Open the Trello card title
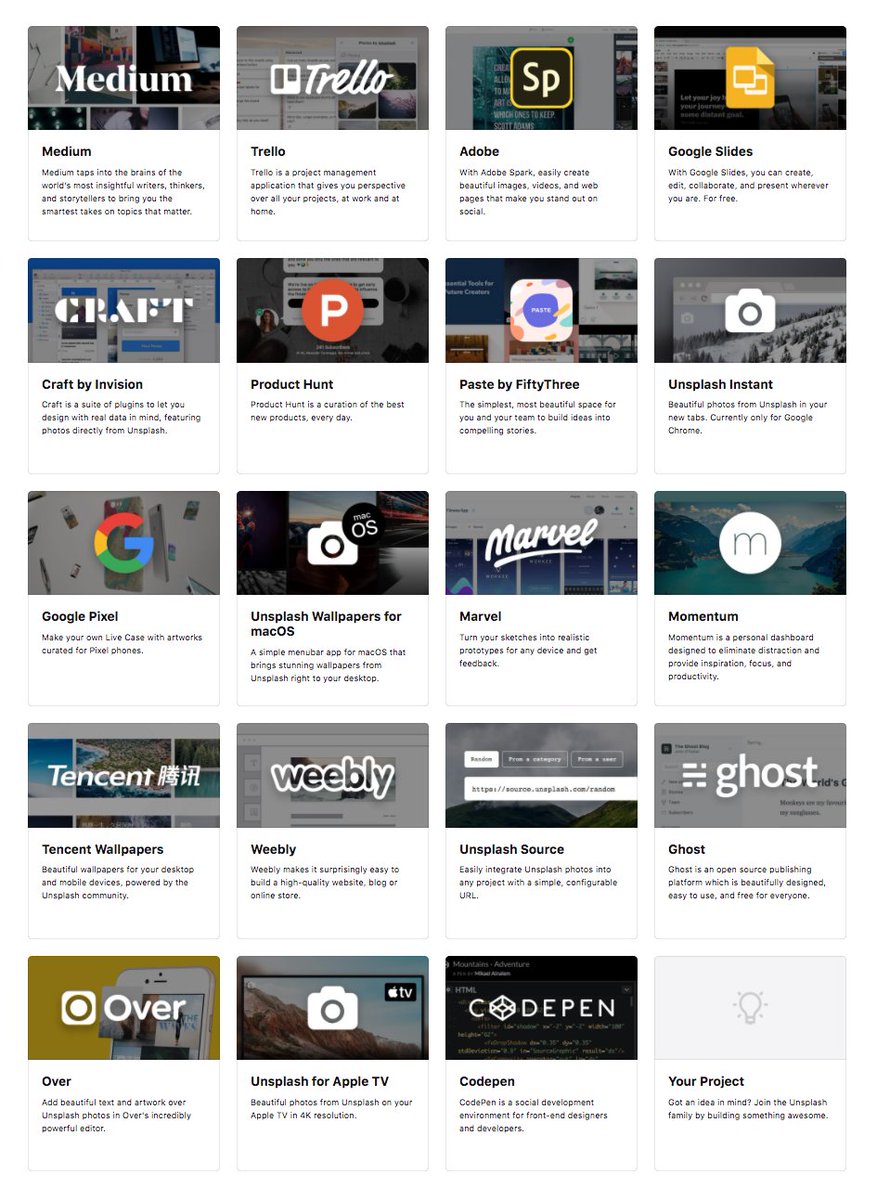 click(x=268, y=152)
